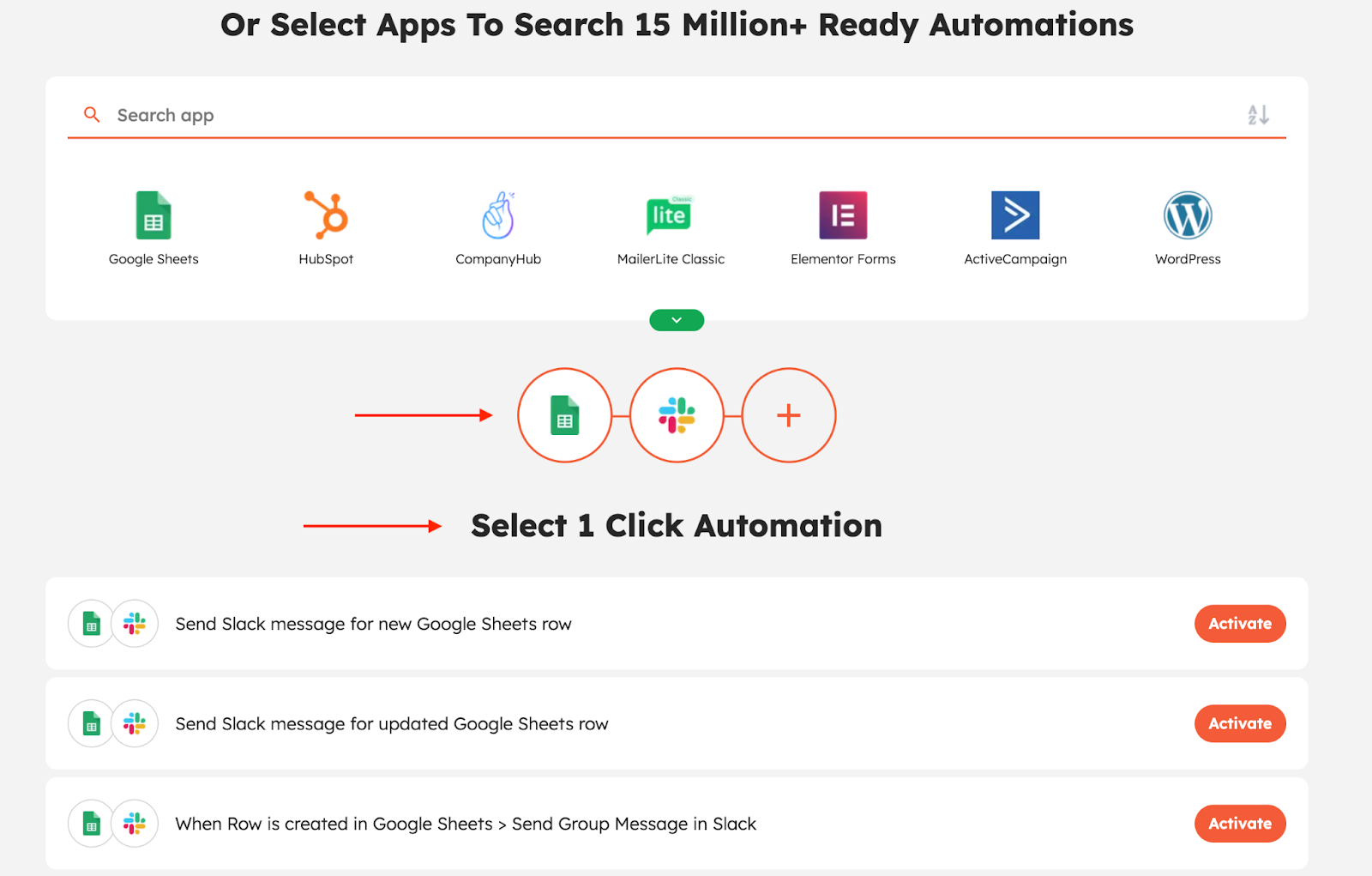Click the Google Sheets circle in the workflow
The width and height of the screenshot is (1372, 876).
point(564,415)
